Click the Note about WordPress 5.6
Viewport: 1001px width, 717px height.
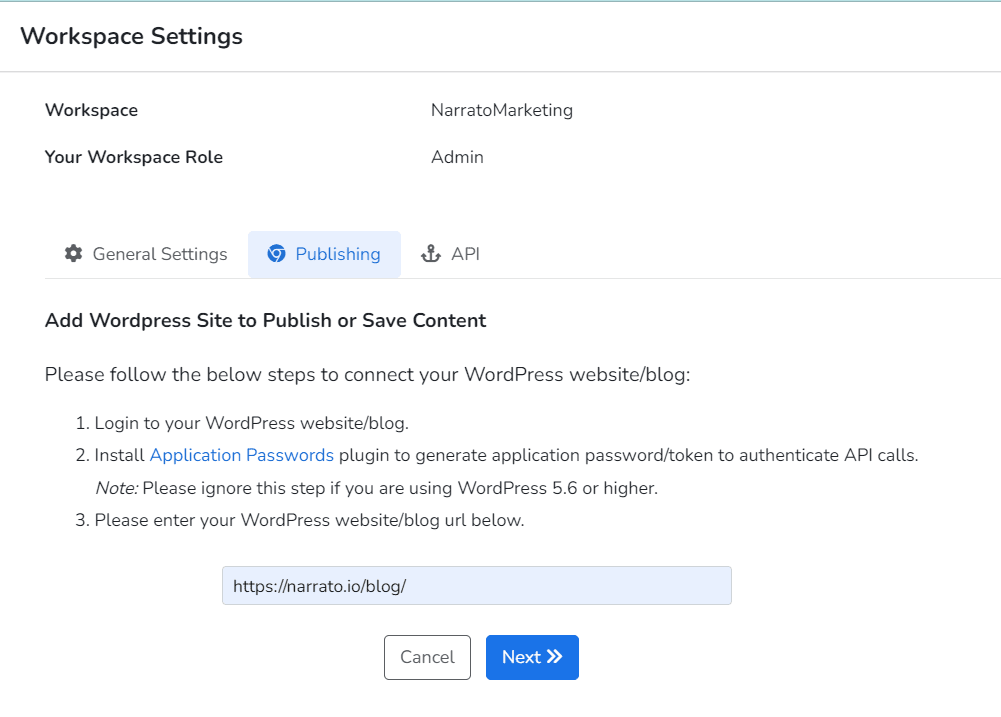[x=376, y=488]
